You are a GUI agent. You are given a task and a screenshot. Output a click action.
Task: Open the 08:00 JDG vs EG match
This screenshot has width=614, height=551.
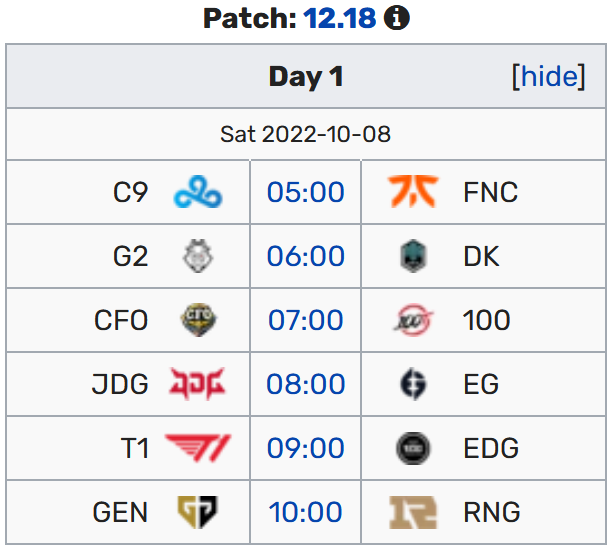[305, 384]
